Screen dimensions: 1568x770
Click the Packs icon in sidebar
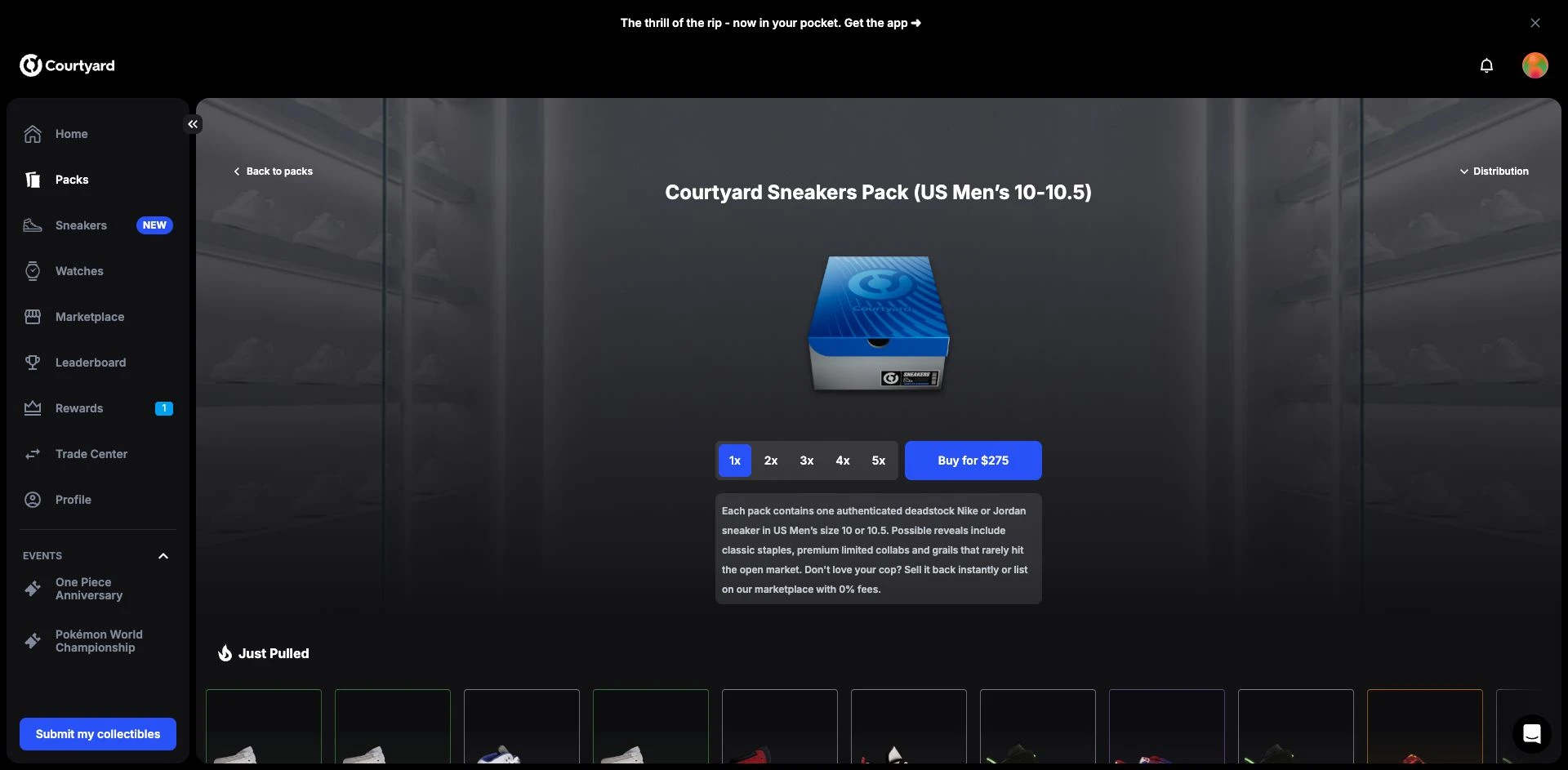[33, 180]
